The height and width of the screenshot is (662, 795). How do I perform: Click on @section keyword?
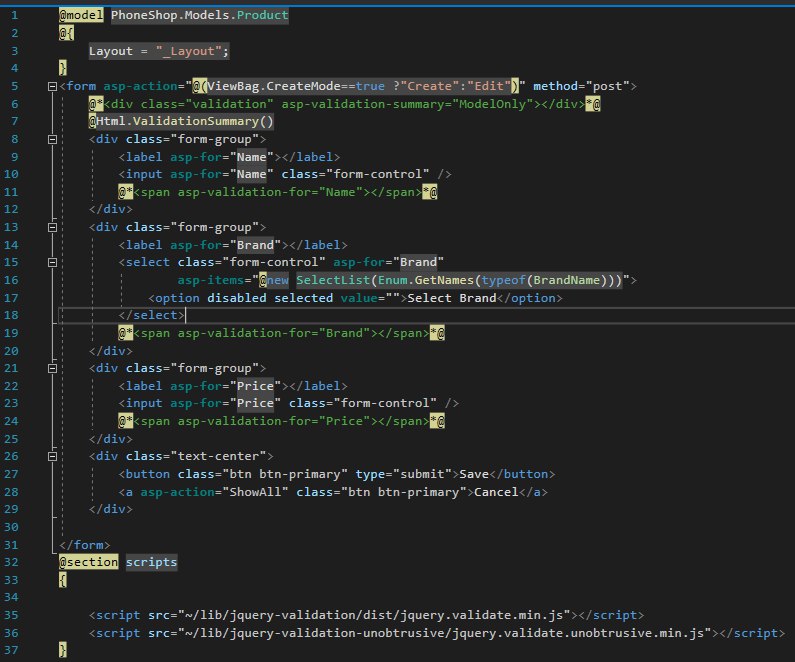point(88,562)
